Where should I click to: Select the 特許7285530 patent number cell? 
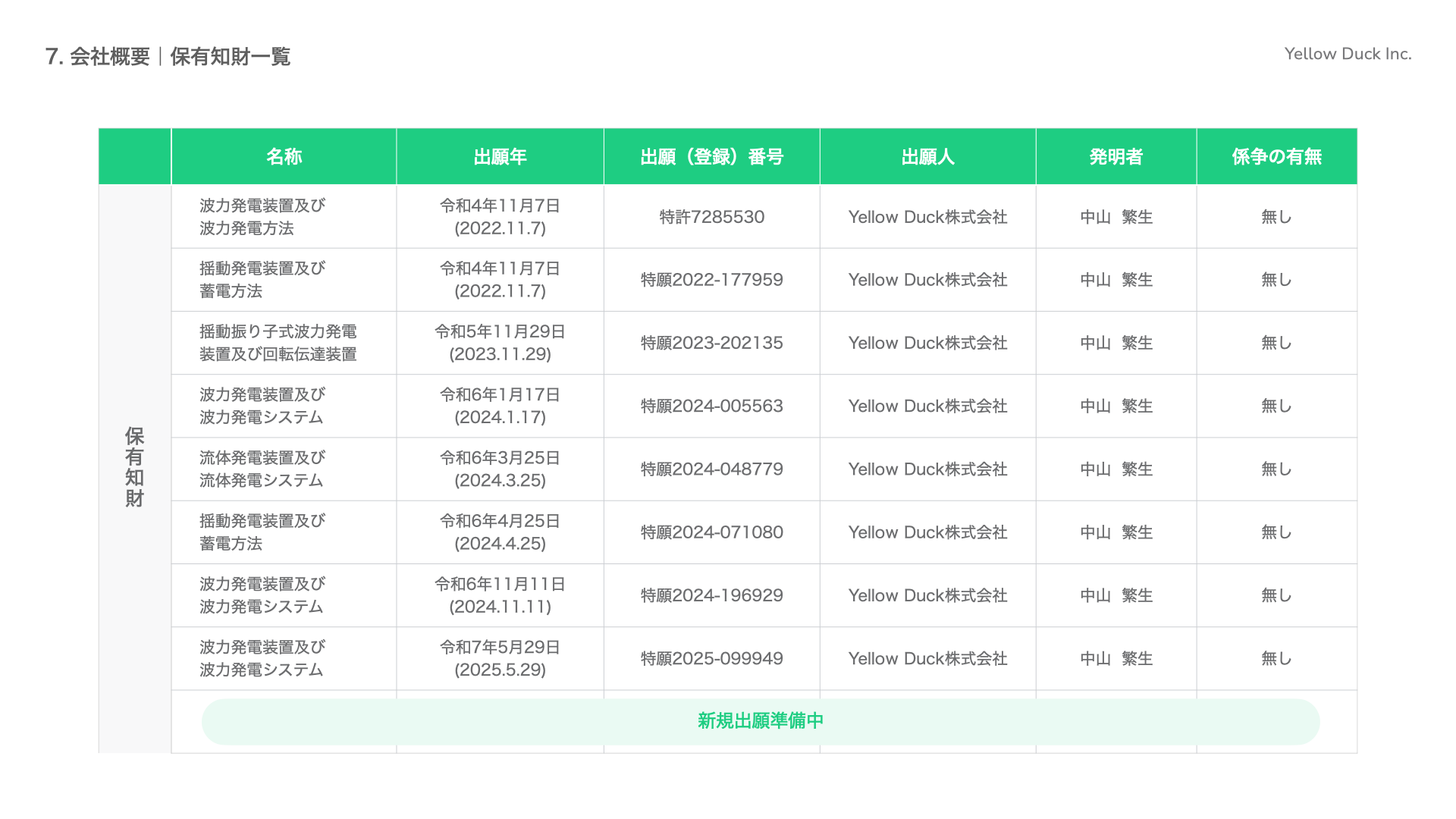(x=711, y=217)
